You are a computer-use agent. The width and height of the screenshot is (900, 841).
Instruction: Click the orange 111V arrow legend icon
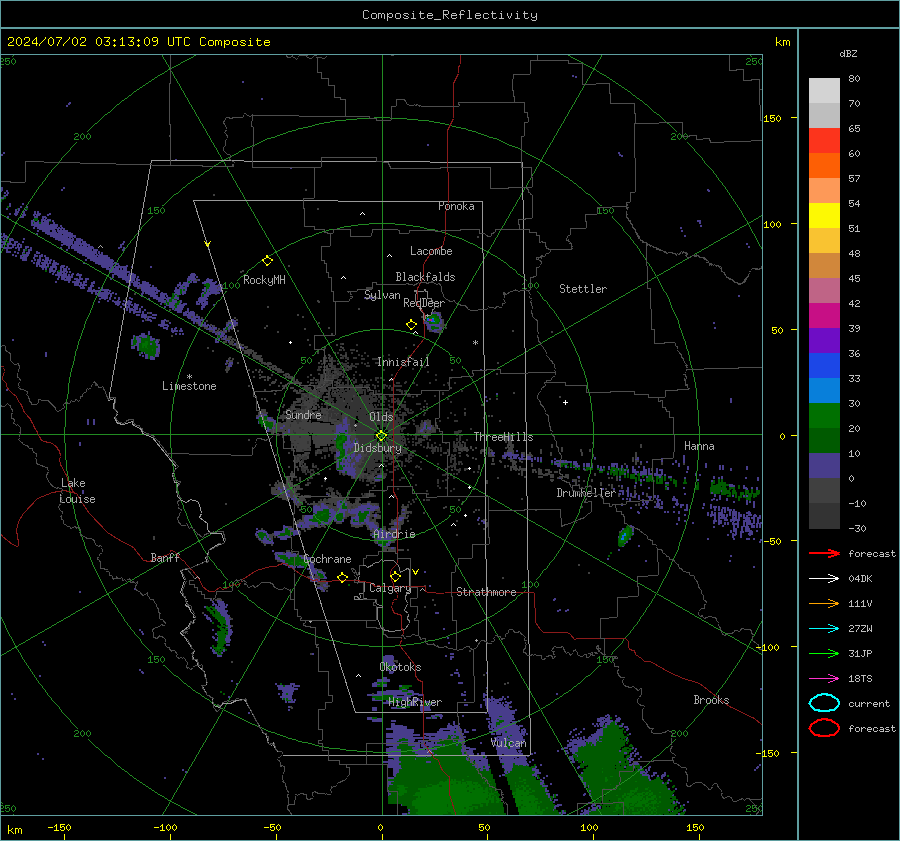pos(824,603)
